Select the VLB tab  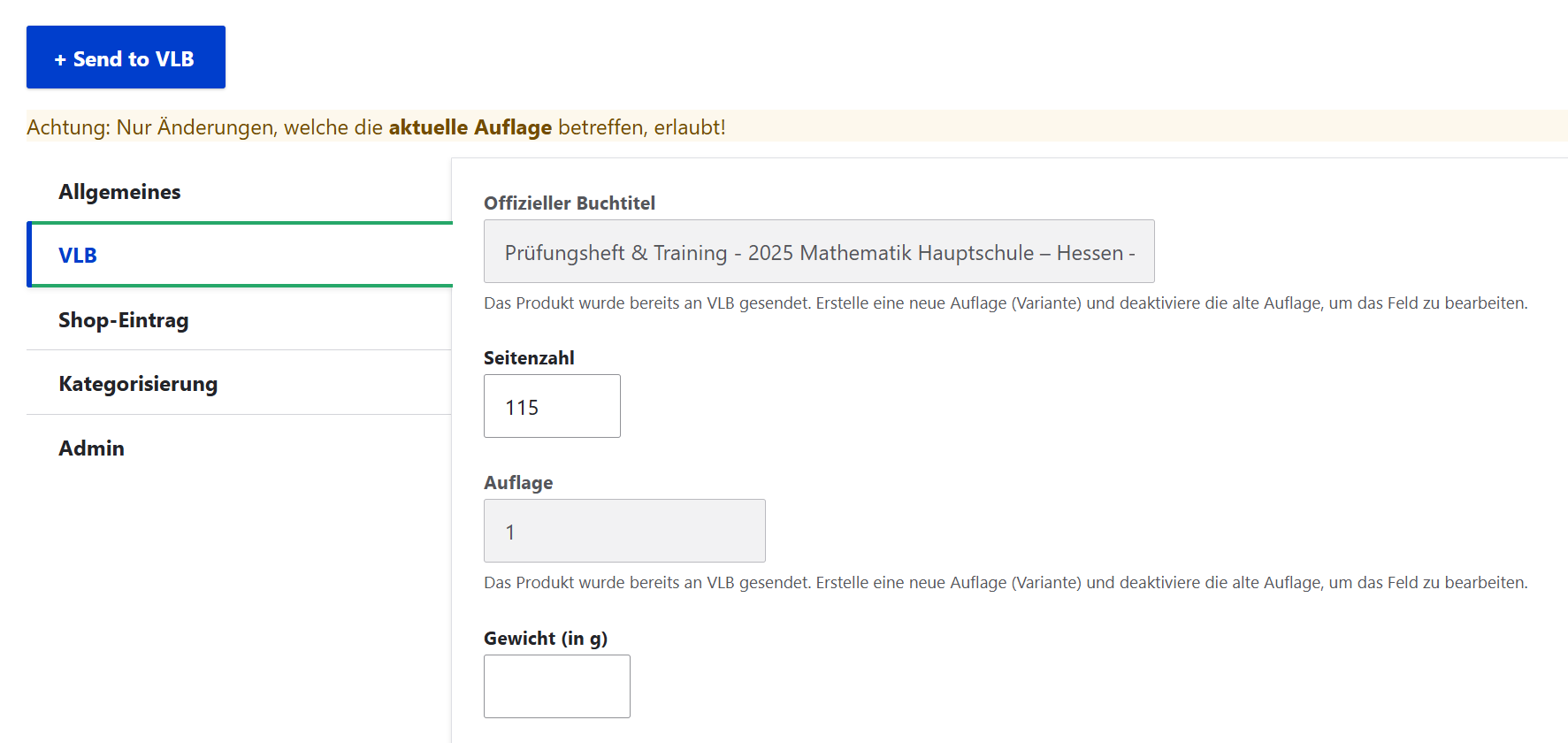(78, 256)
